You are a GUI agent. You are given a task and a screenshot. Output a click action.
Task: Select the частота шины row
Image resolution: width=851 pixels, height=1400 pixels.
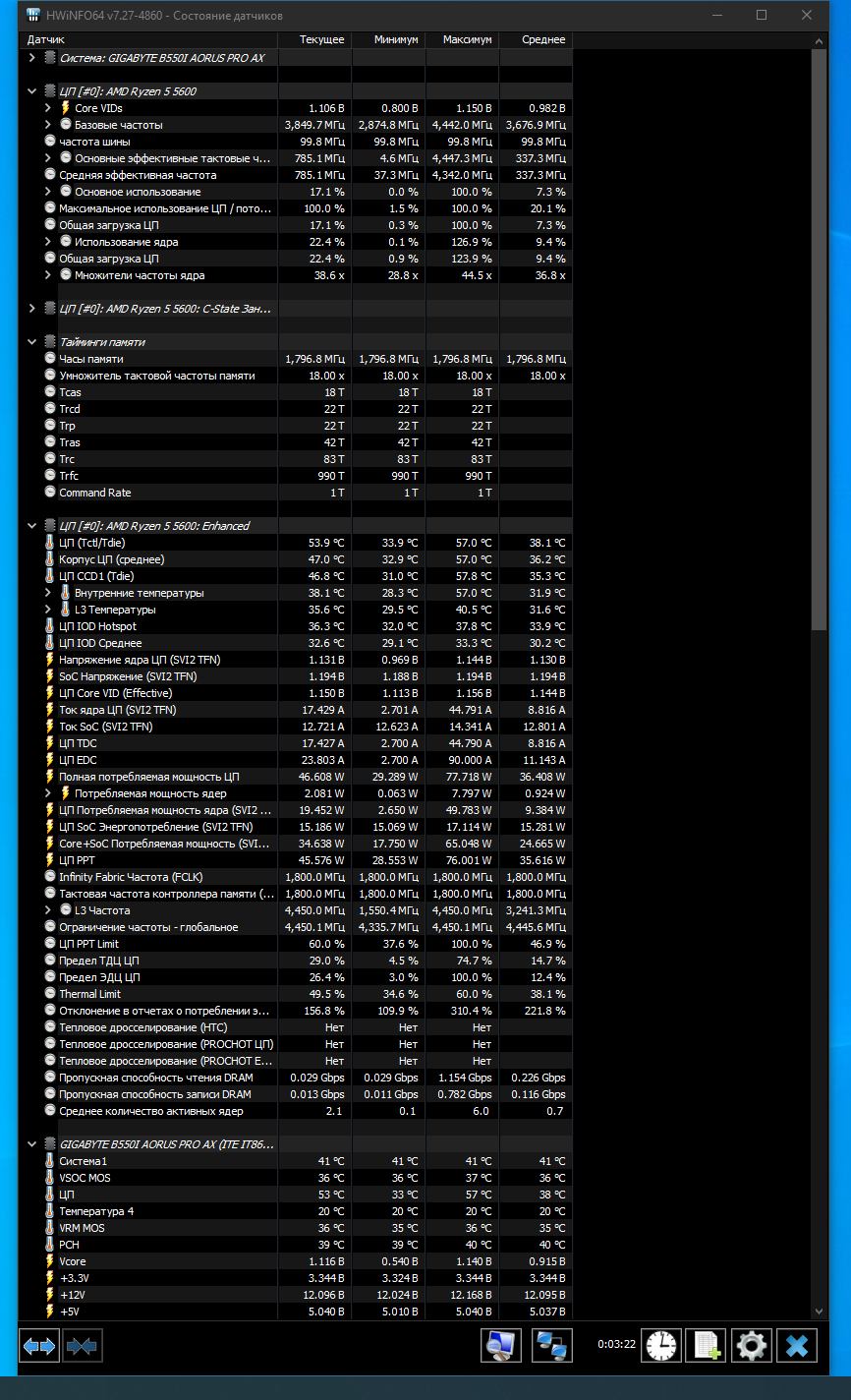[x=295, y=142]
